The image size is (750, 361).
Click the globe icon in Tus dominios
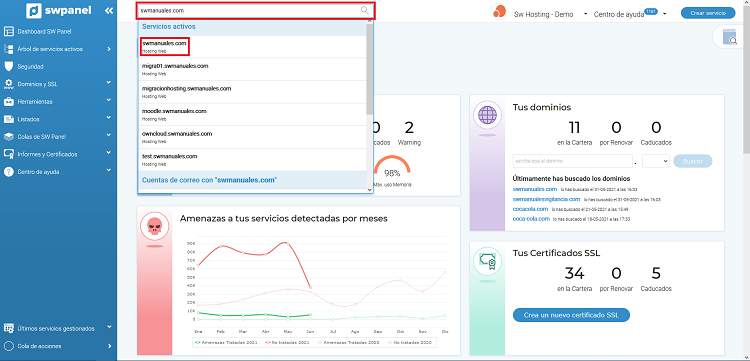pyautogui.click(x=487, y=115)
